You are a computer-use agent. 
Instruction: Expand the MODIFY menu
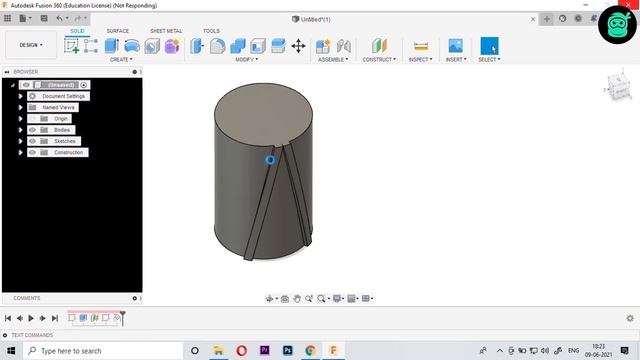click(x=247, y=60)
